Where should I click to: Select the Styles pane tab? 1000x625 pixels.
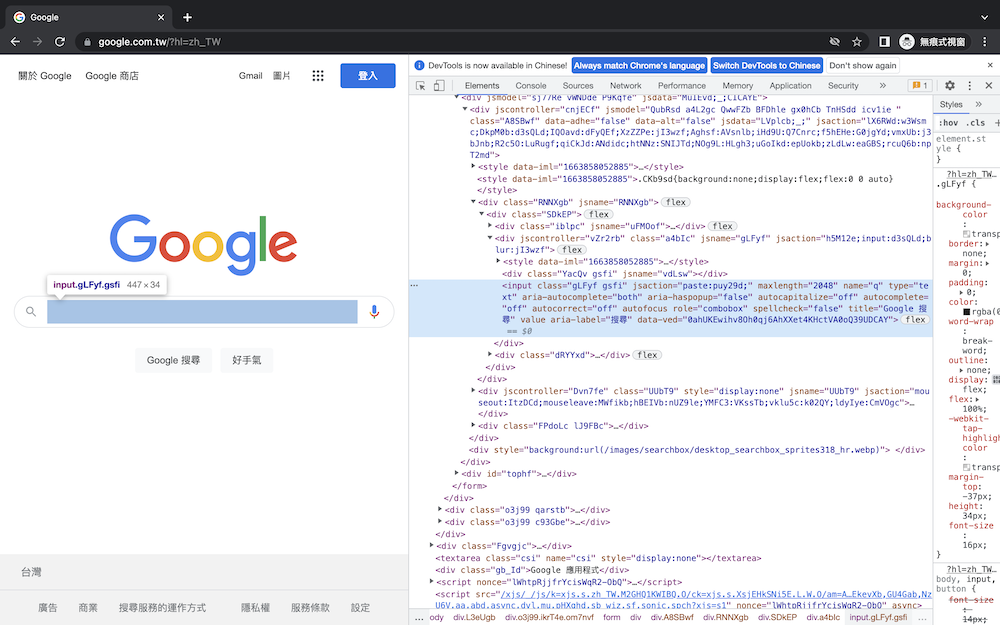[951, 104]
